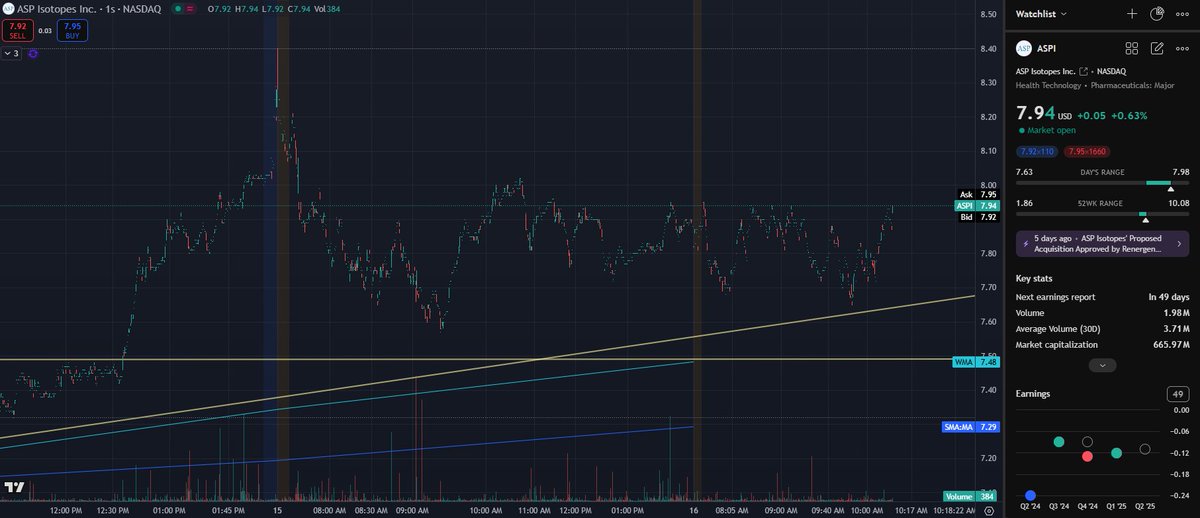Click the SMA:MA 7.29 price scale label
The image size is (1200, 518).
(970, 427)
